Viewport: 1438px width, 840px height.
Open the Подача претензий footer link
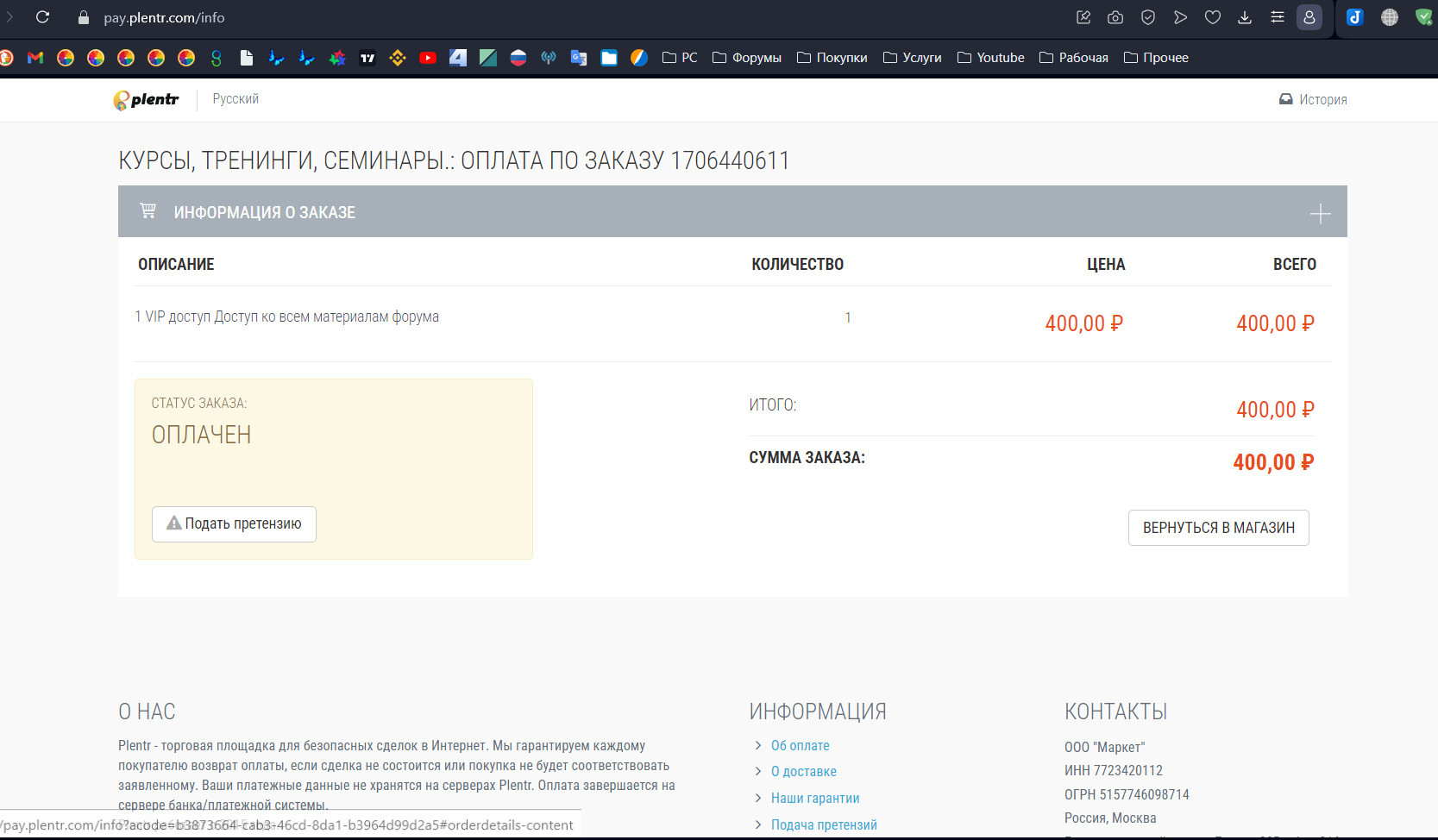pos(824,824)
